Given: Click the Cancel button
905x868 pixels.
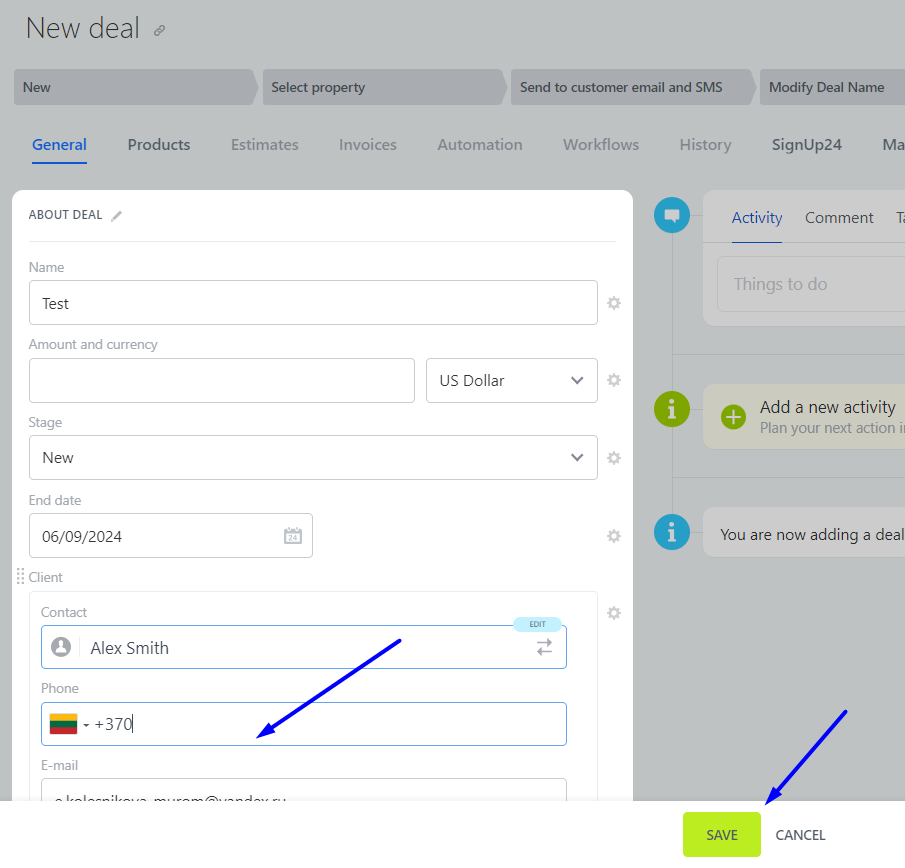Looking at the screenshot, I should coord(800,835).
